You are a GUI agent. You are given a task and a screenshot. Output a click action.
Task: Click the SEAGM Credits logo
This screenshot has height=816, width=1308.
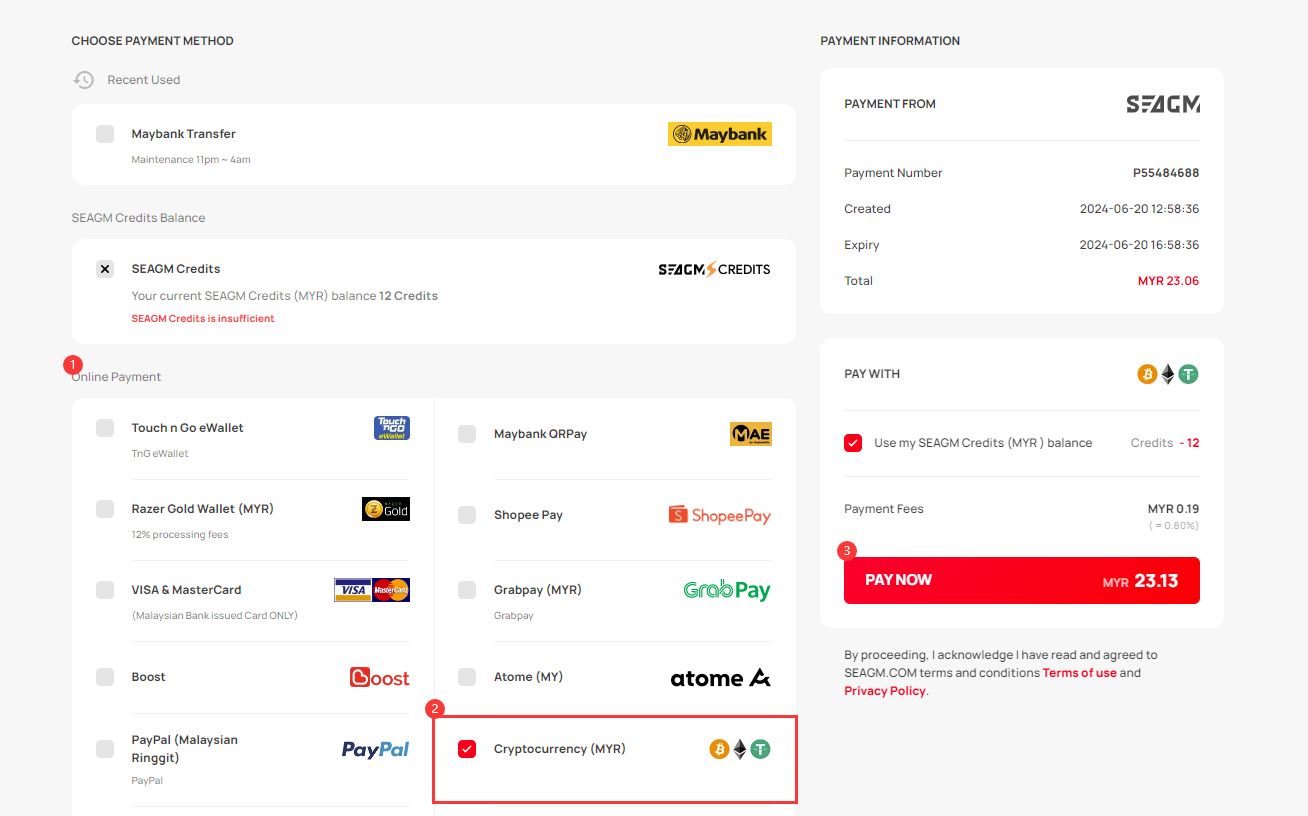click(x=714, y=269)
